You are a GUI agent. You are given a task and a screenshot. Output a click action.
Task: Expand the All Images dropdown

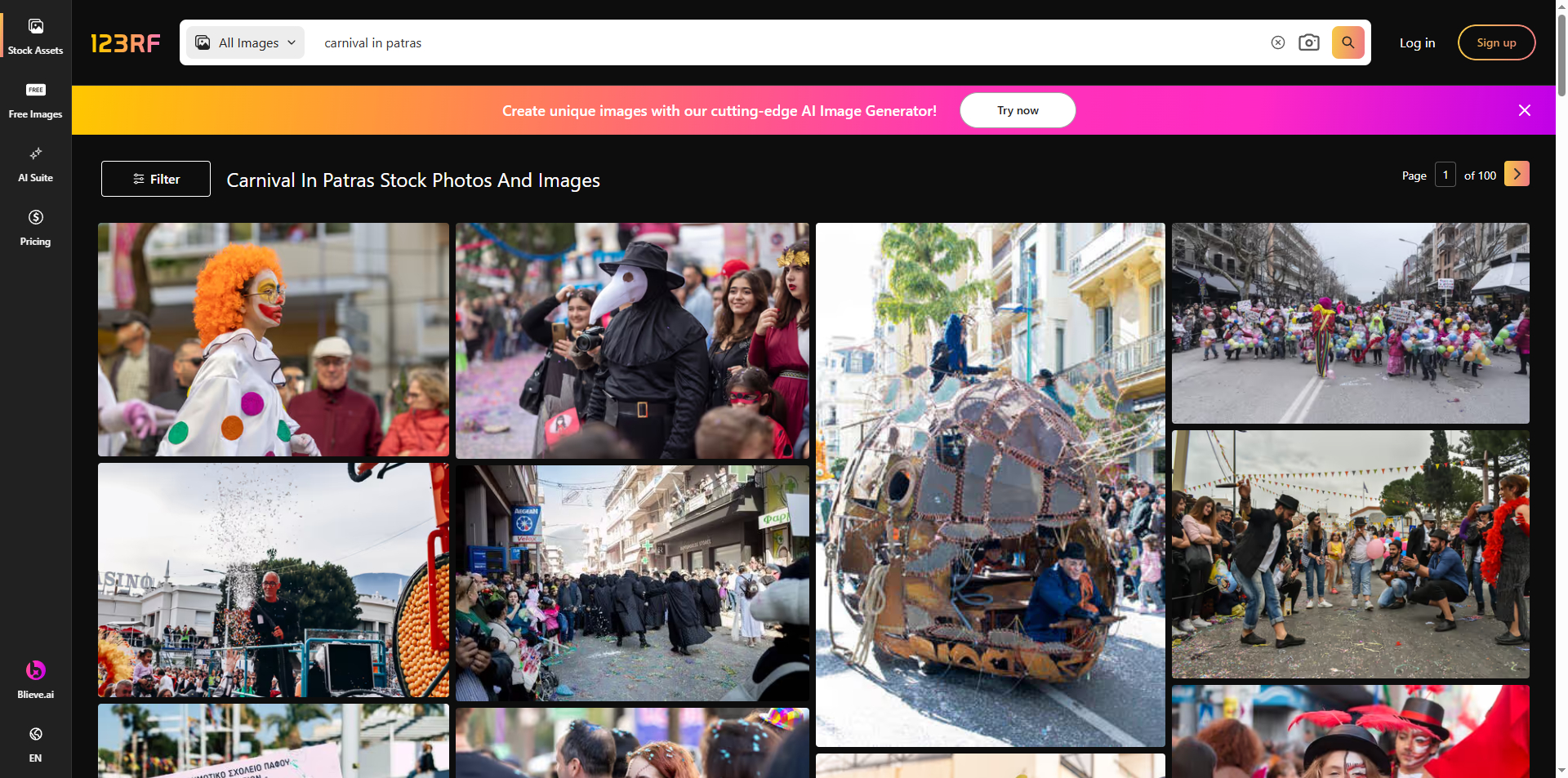pyautogui.click(x=246, y=42)
